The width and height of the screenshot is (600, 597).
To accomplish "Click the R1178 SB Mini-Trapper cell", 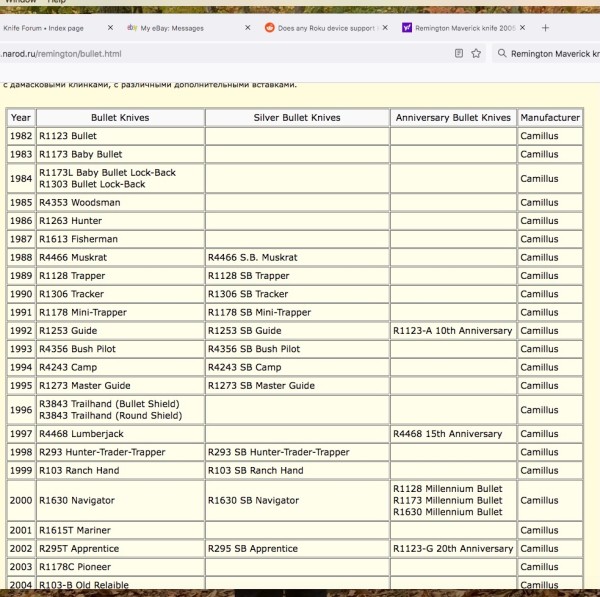I will 297,313.
